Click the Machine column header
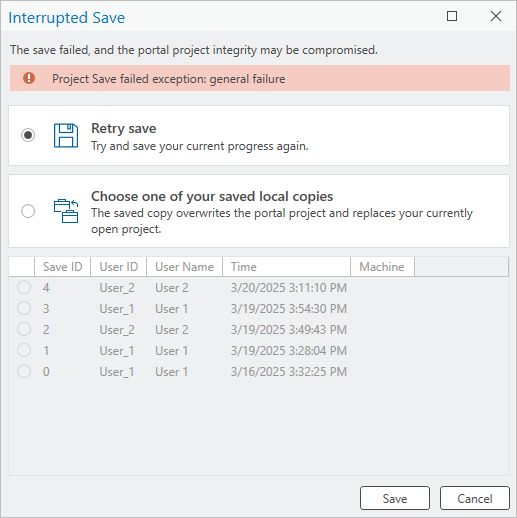The height and width of the screenshot is (518, 517). [x=382, y=267]
